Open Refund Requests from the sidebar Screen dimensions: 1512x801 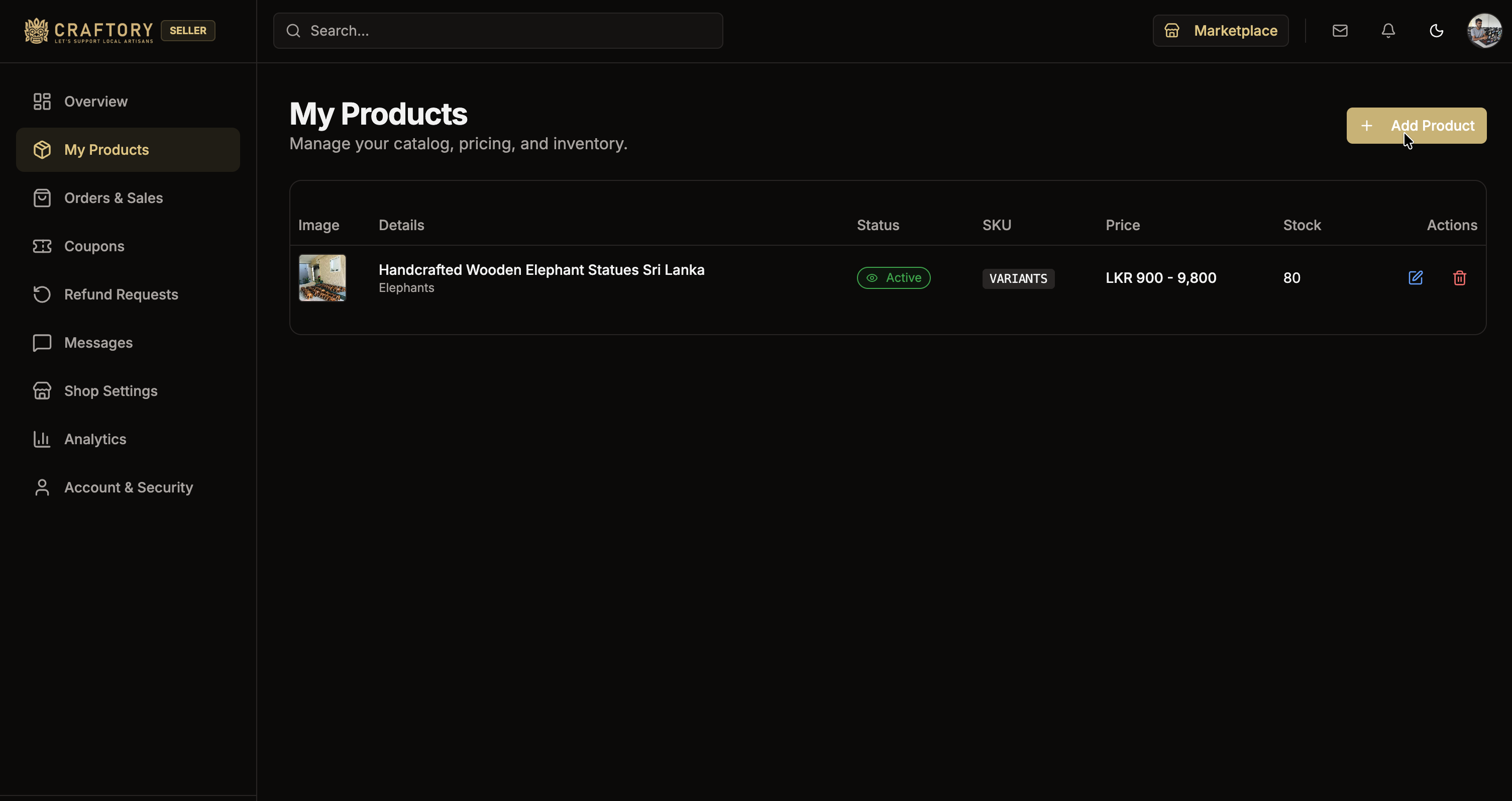click(x=121, y=294)
